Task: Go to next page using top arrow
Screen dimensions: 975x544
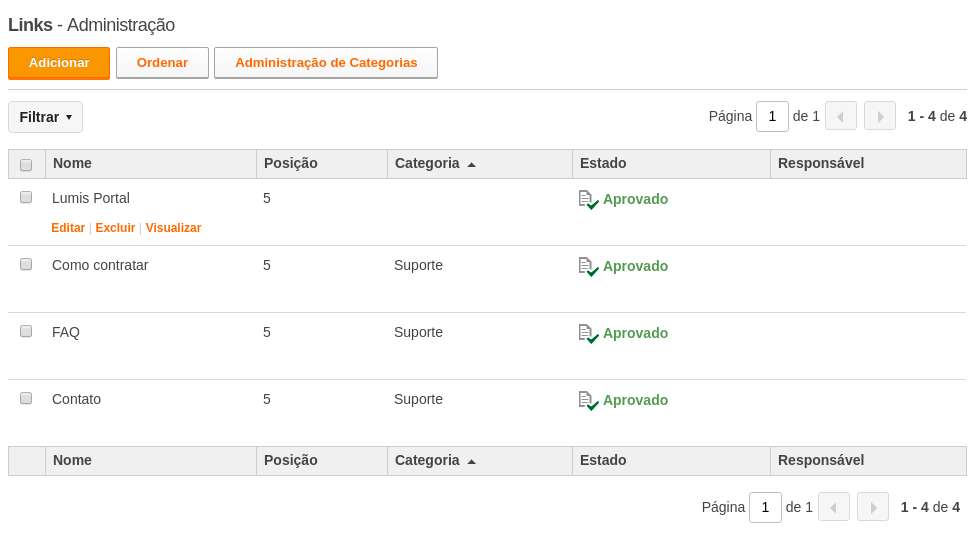Action: click(880, 116)
